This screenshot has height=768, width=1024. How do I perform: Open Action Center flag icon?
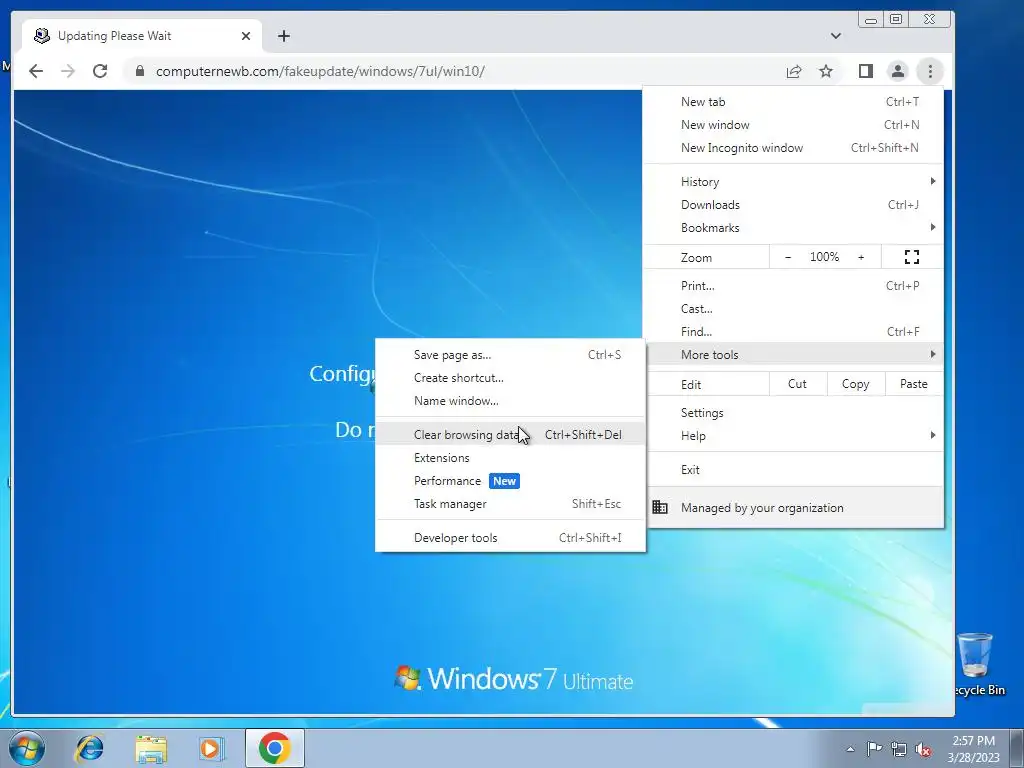click(x=874, y=749)
